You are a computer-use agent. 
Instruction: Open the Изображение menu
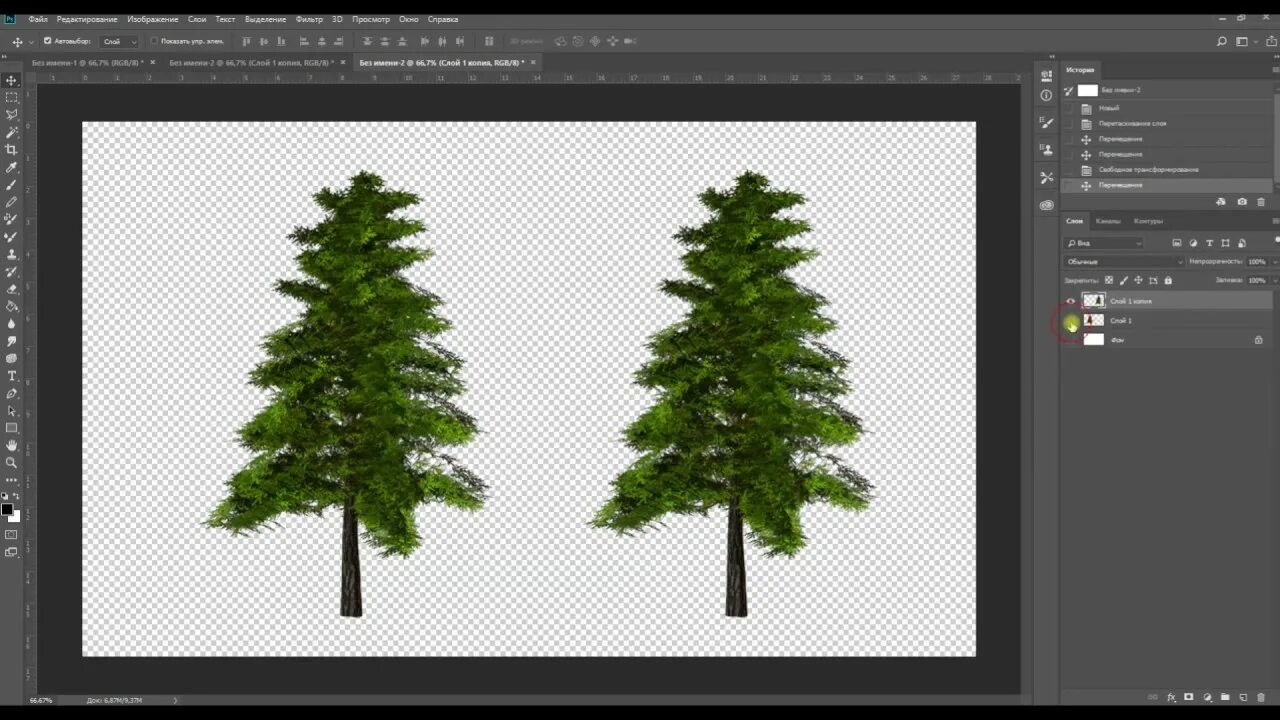(153, 19)
